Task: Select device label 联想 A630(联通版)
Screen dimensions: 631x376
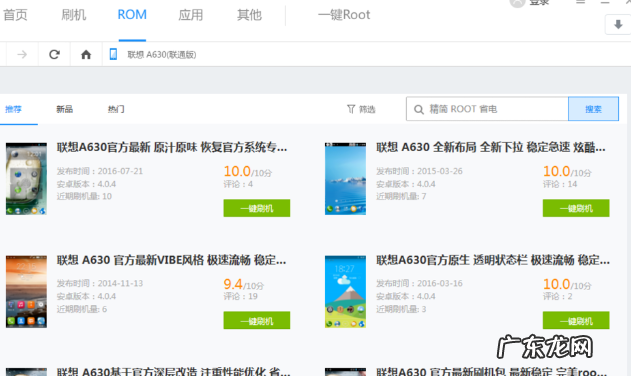Action: tap(162, 55)
